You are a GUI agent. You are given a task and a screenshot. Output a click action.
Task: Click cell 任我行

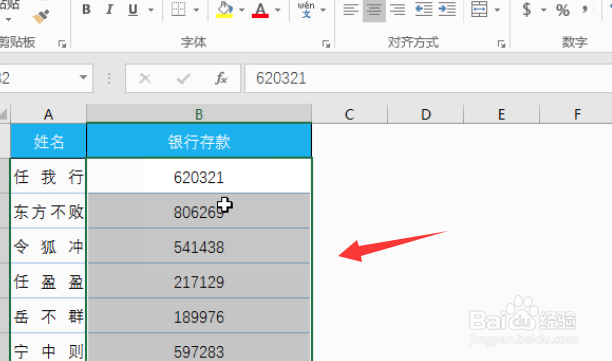pos(48,176)
